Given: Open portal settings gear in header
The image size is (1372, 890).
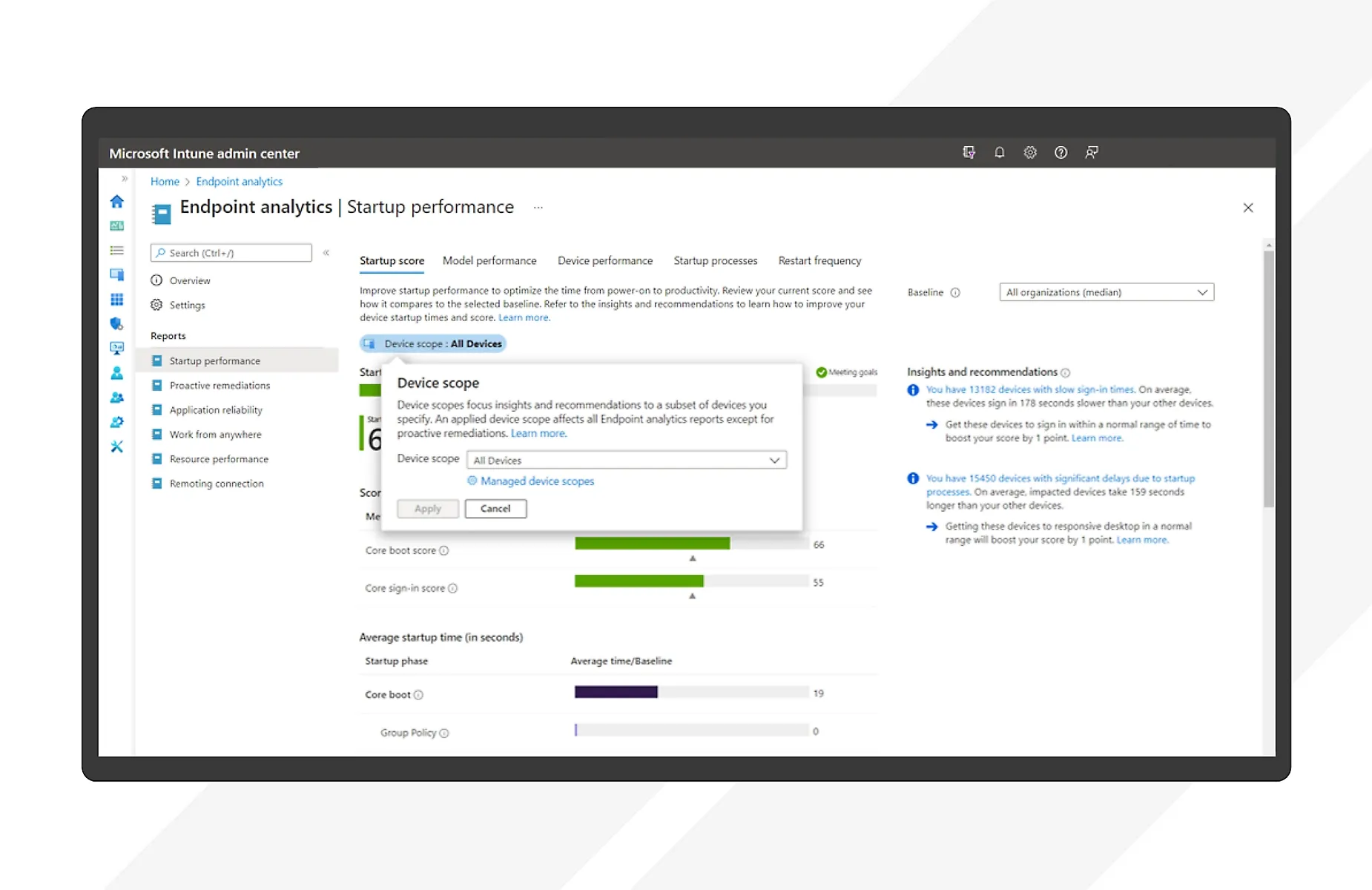Looking at the screenshot, I should [1030, 153].
